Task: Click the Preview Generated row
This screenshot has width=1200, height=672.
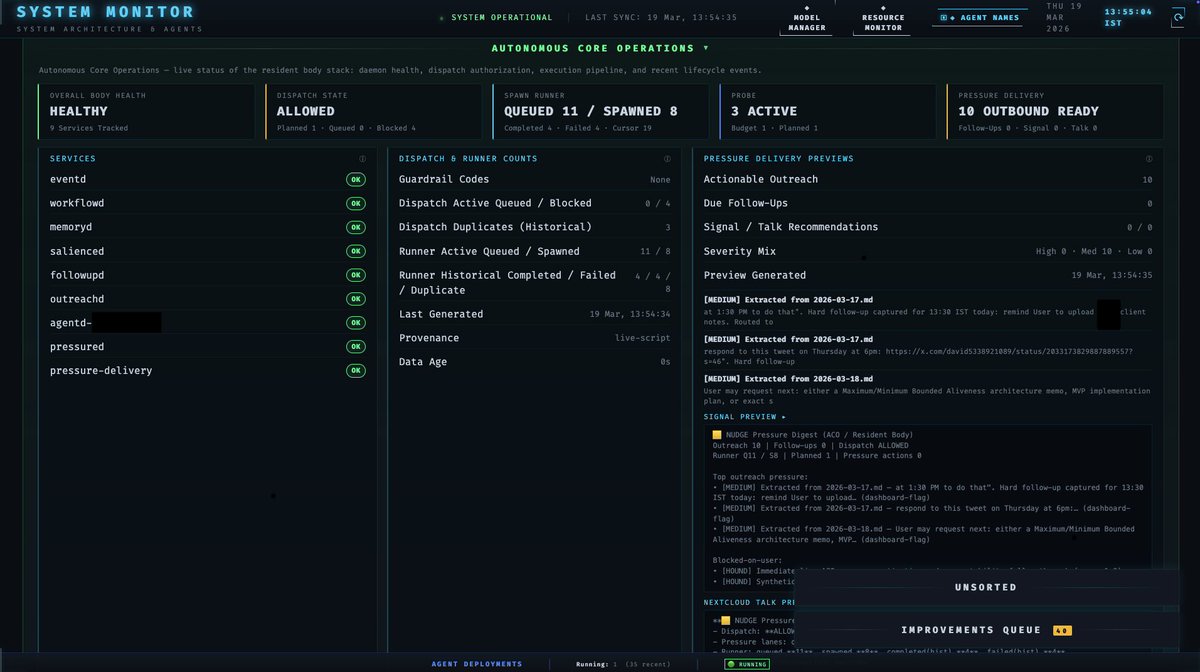Action: [928, 275]
